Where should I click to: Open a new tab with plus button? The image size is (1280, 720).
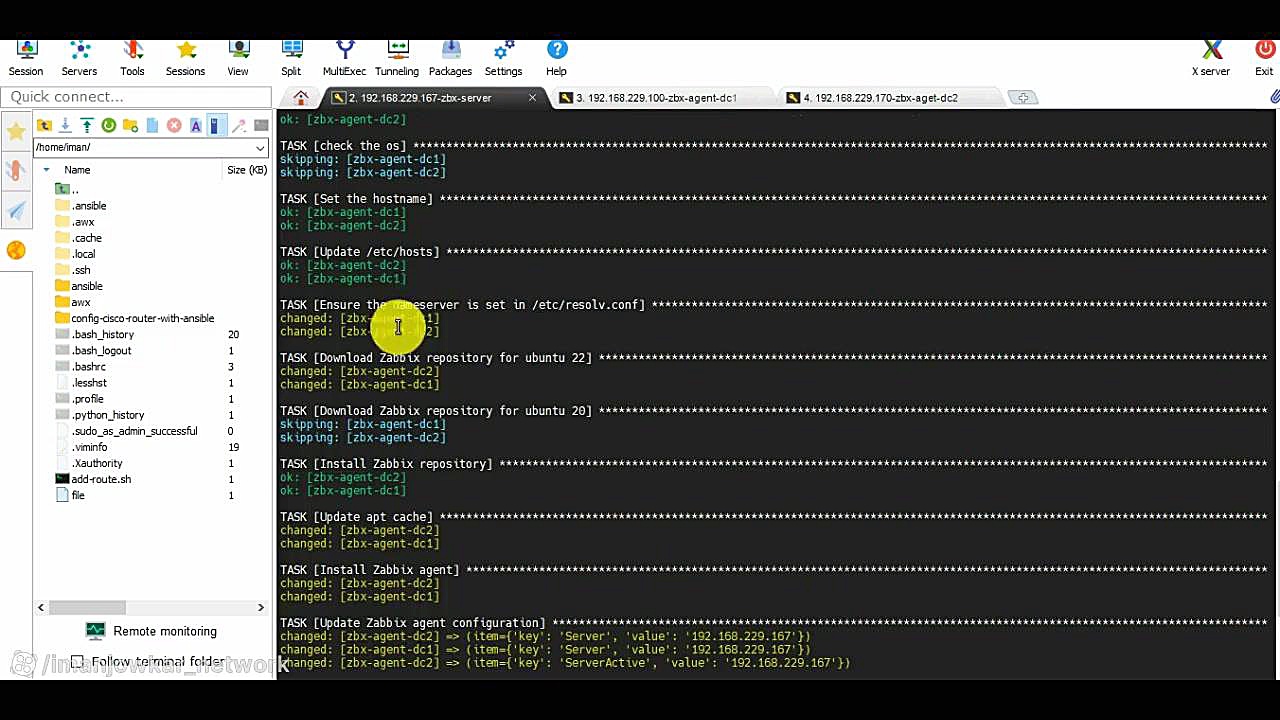[x=1023, y=98]
